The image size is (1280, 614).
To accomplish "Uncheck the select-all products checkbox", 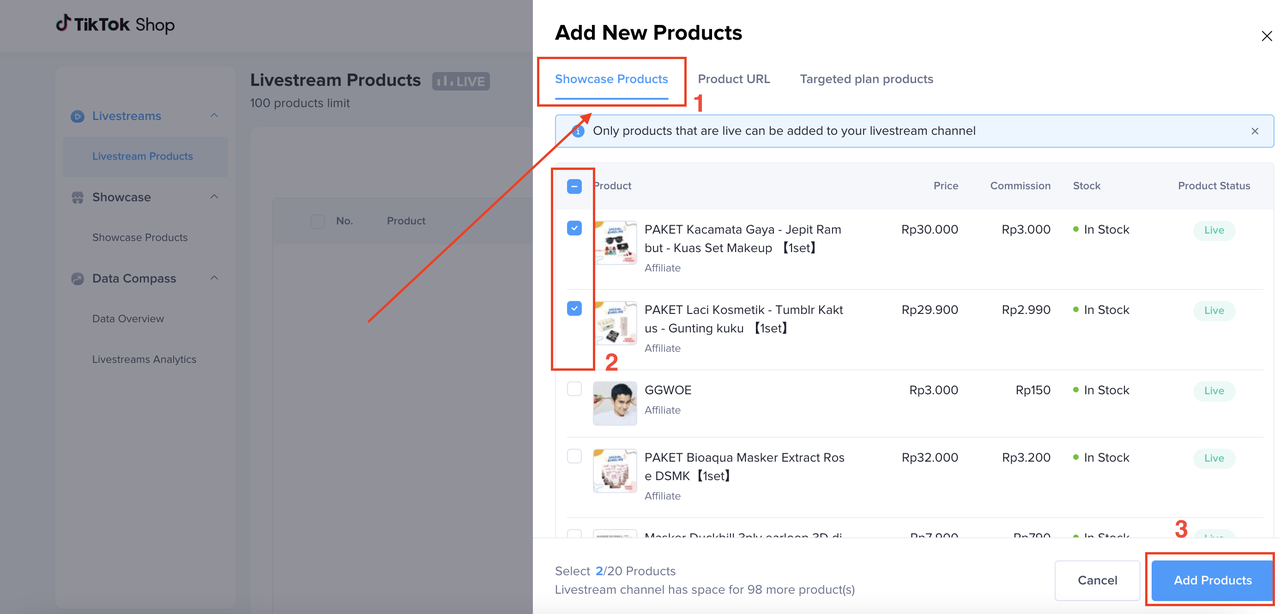I will pos(574,185).
